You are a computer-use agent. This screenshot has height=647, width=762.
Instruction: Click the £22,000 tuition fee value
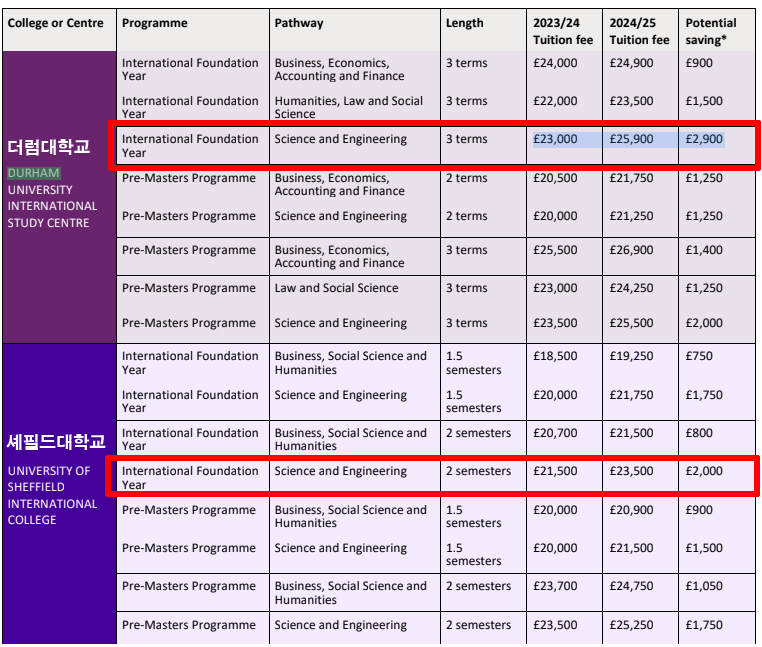(555, 101)
